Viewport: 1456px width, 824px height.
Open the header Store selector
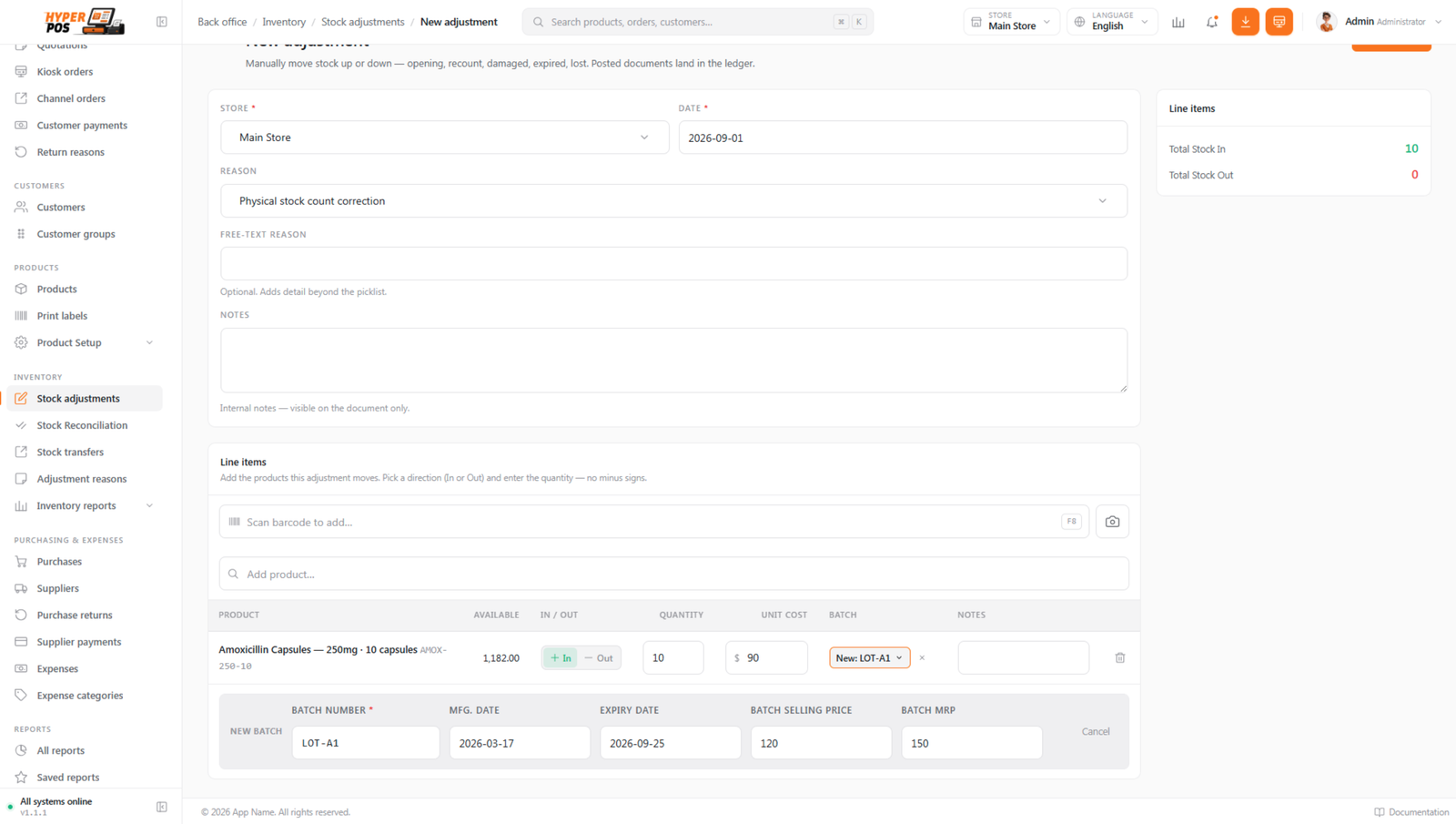point(1011,22)
